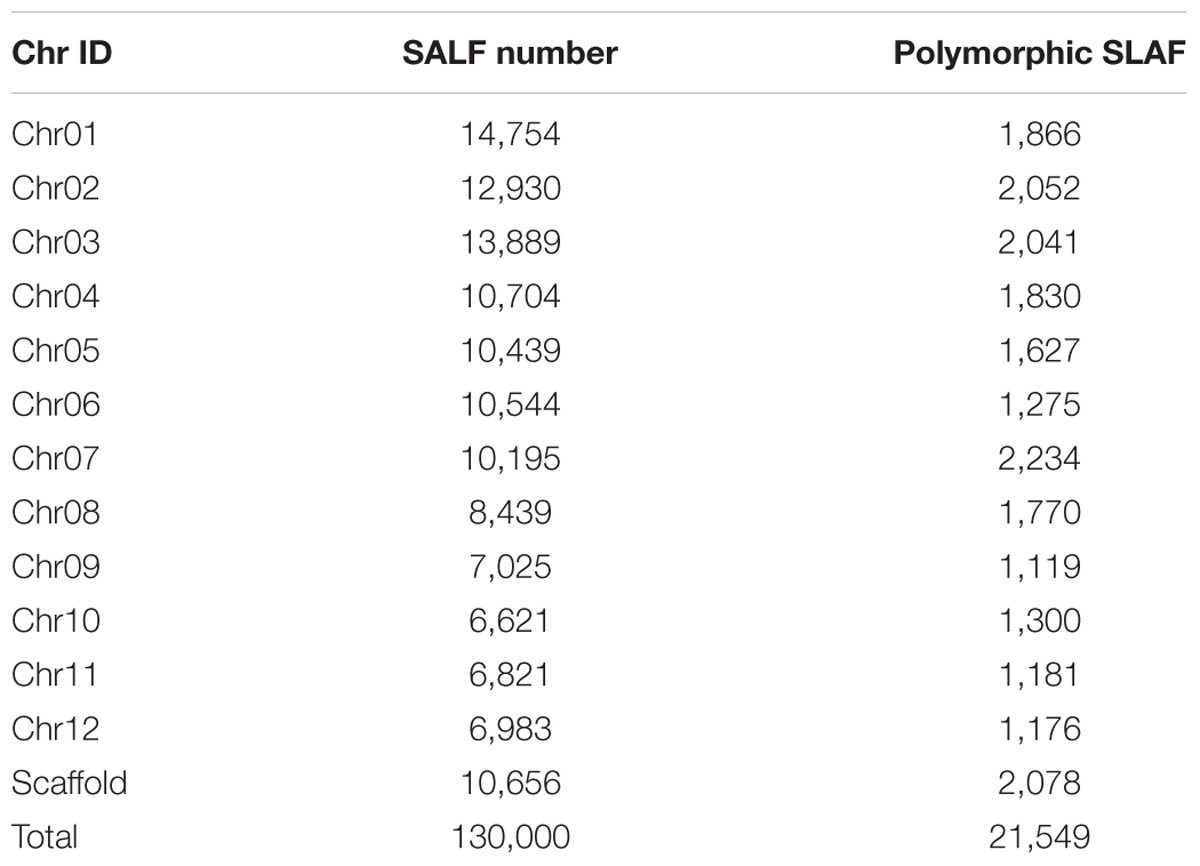
Task: Click the polymorphic value 1,119 for Chr09
Action: point(1040,566)
